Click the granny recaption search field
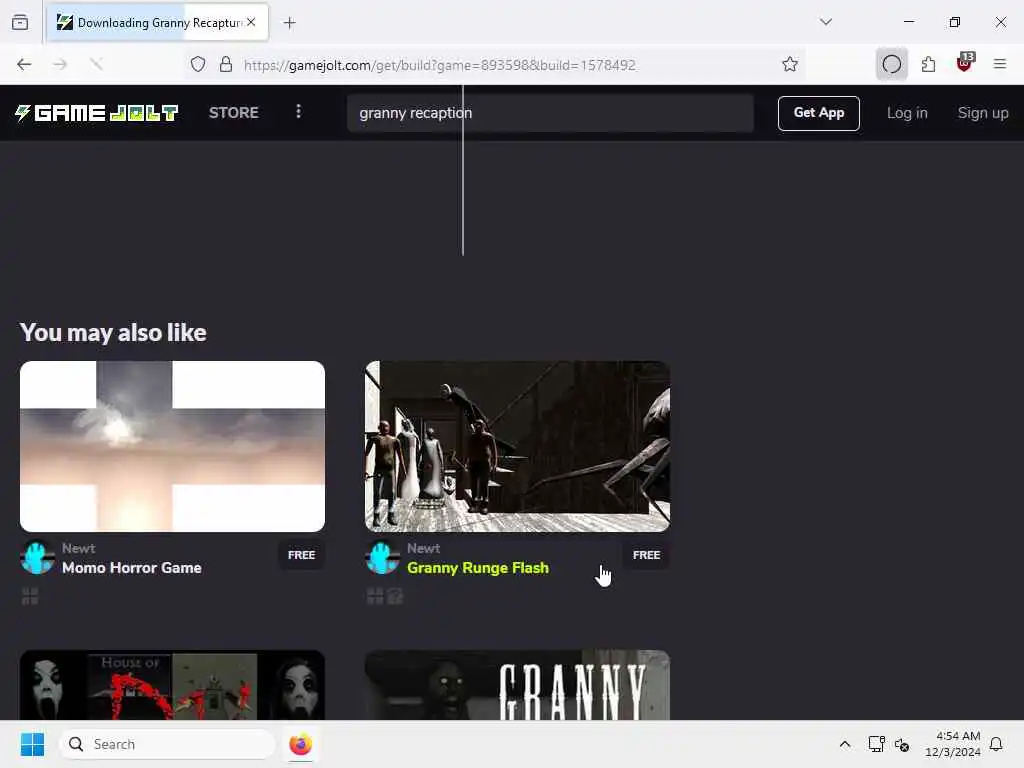This screenshot has width=1024, height=768. pyautogui.click(x=550, y=113)
